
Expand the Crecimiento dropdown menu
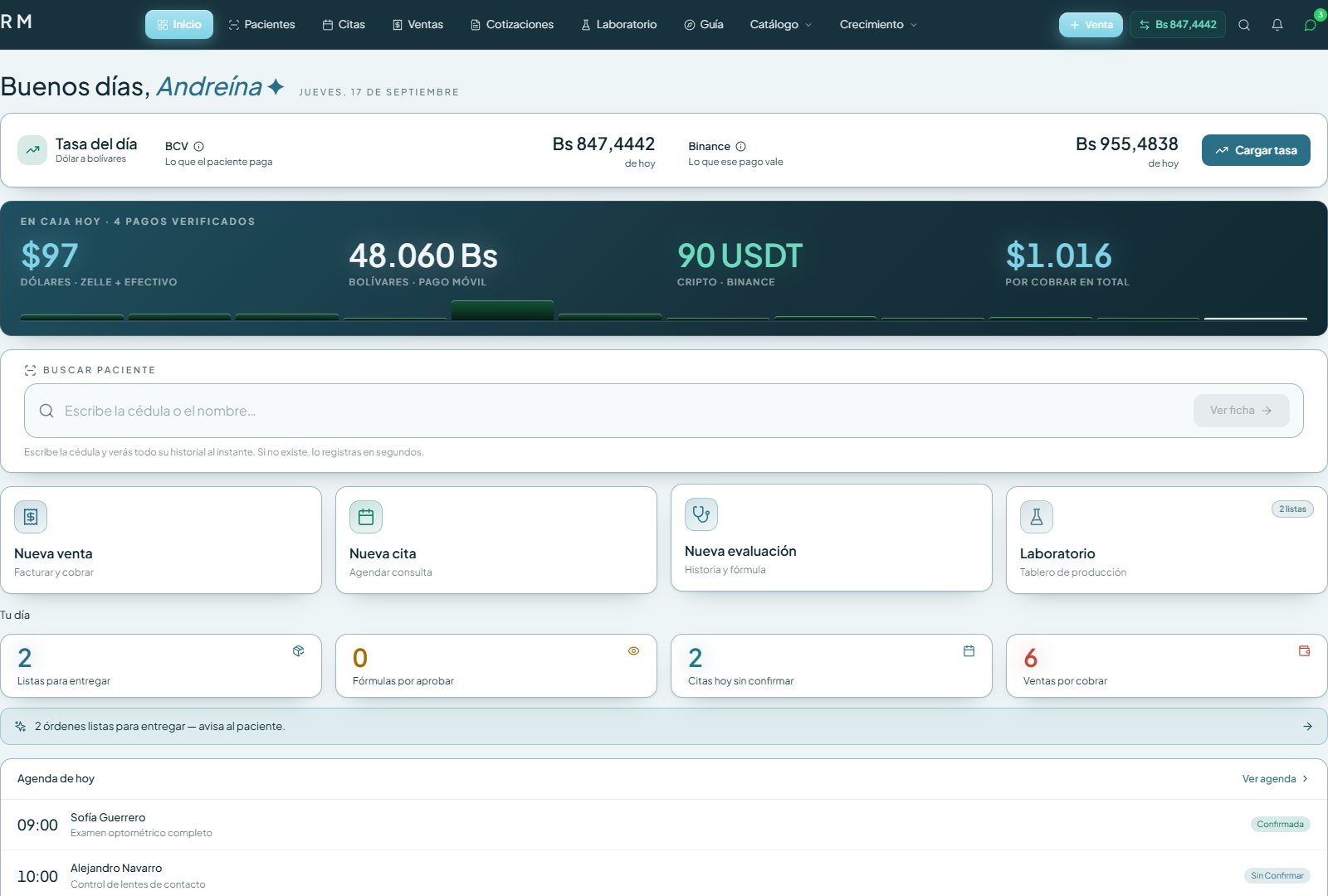(x=878, y=25)
